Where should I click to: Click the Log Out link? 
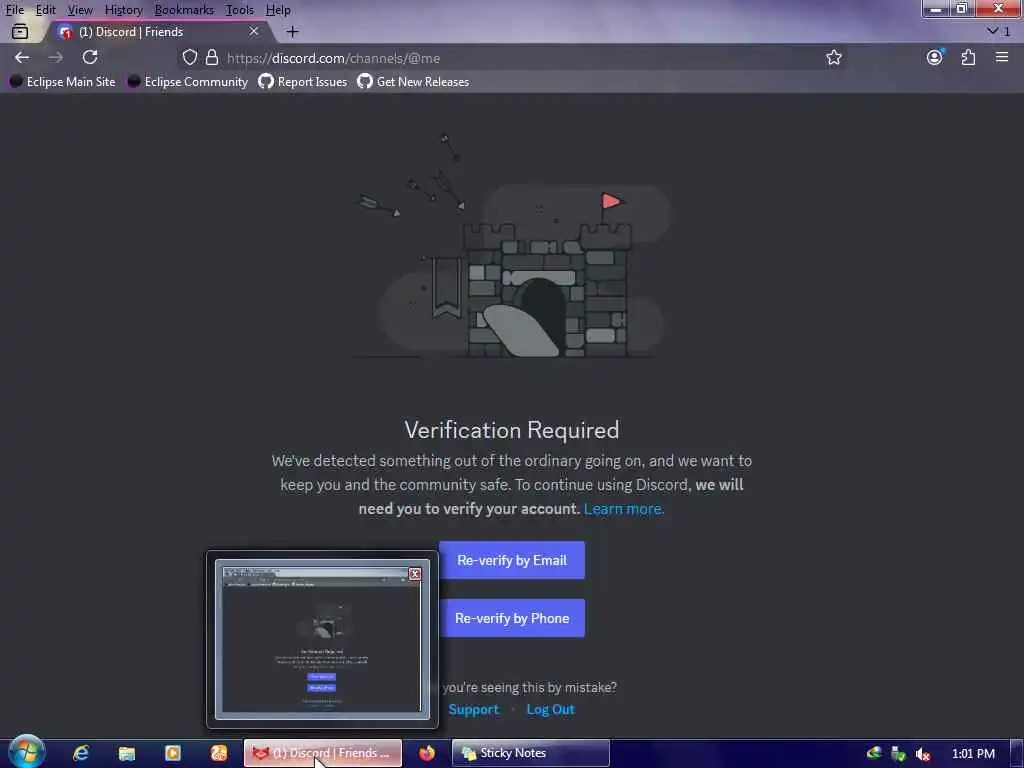tap(551, 709)
